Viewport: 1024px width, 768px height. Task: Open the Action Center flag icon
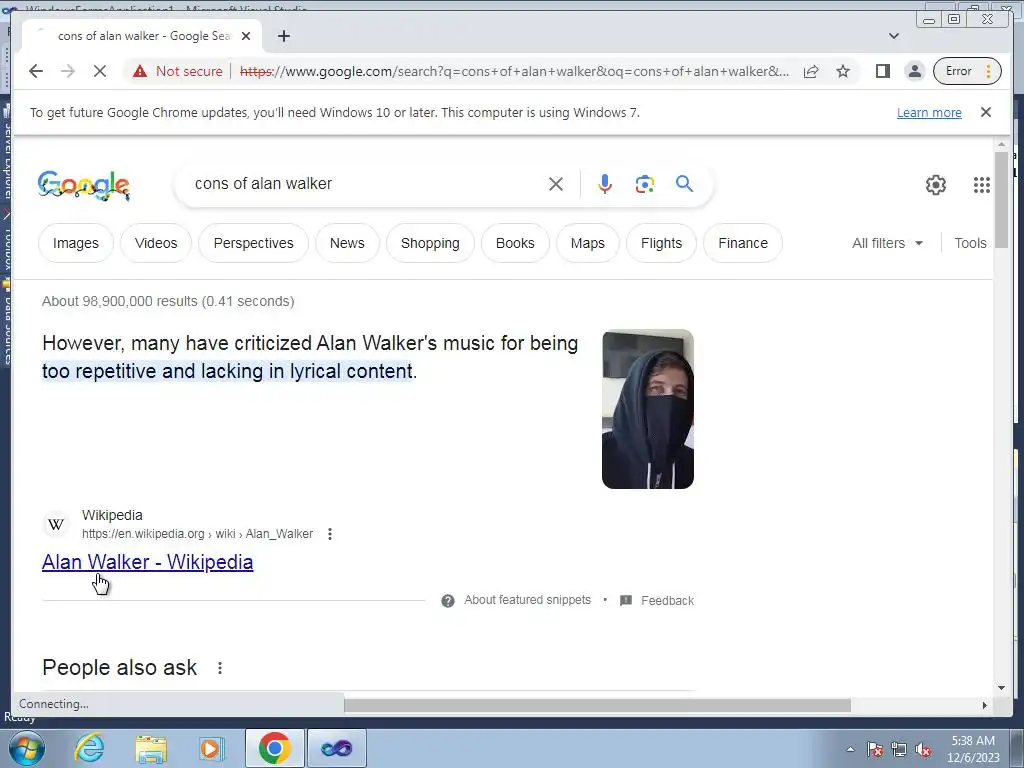point(874,749)
